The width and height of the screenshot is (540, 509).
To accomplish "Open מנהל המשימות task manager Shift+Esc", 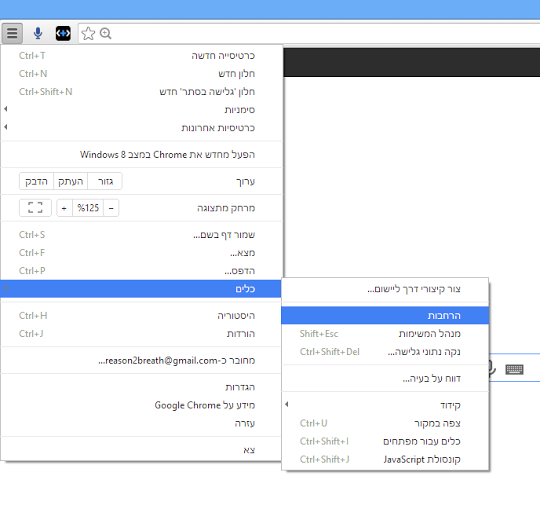I will (385, 333).
